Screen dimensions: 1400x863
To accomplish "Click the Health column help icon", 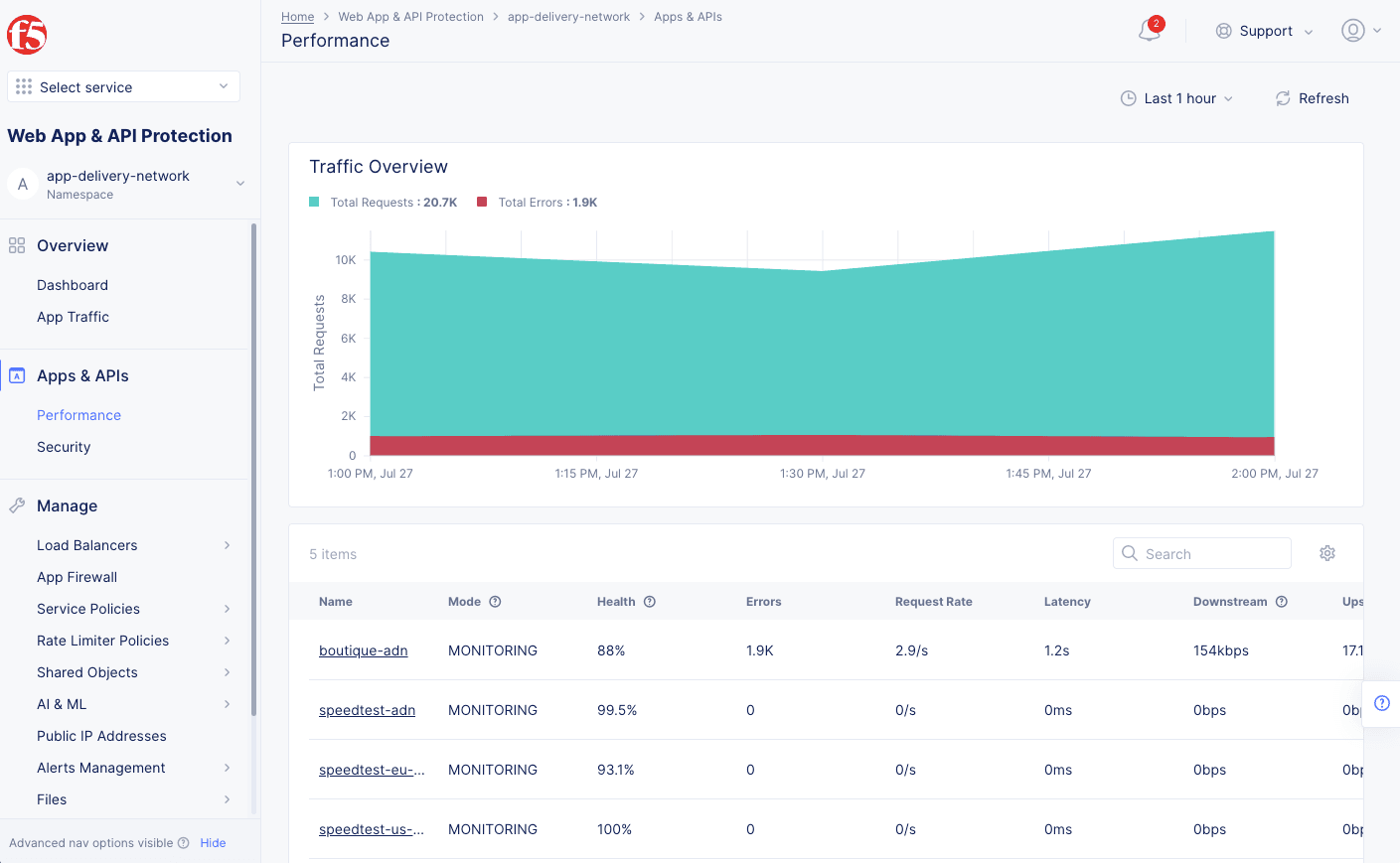I will pos(650,602).
